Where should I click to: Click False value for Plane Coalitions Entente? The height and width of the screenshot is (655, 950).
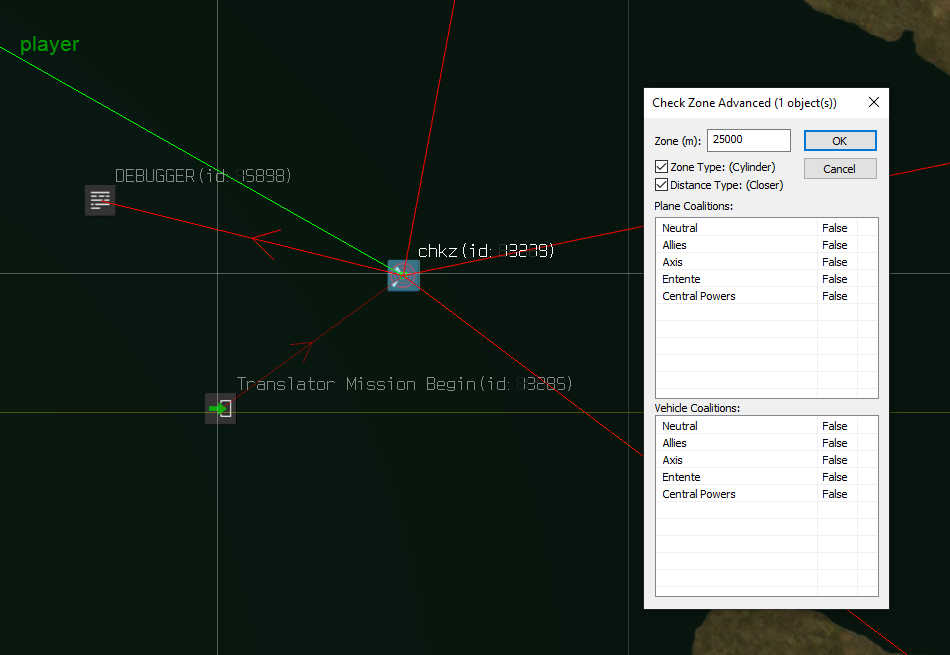click(834, 279)
